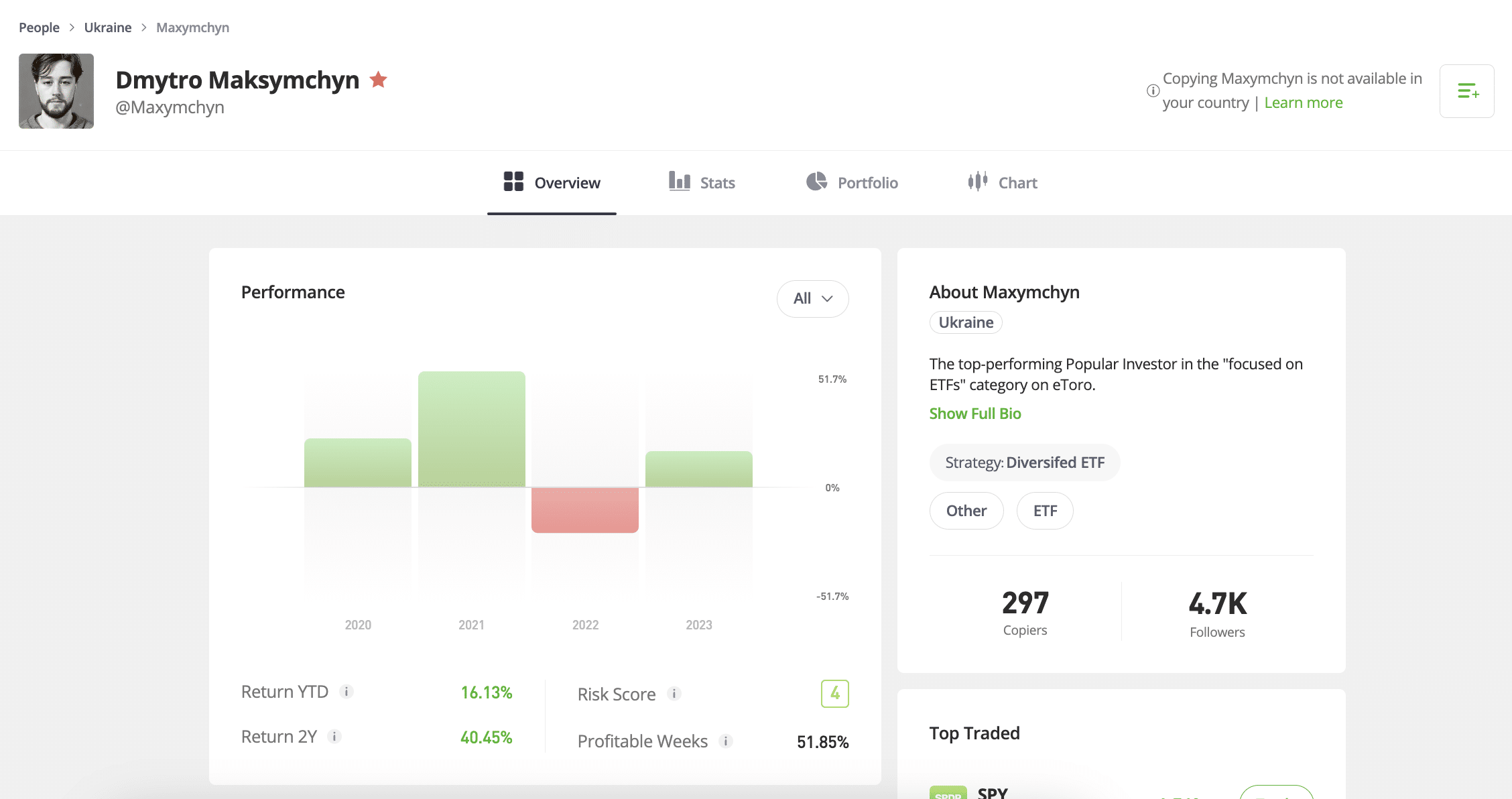Select the Other tag

coord(966,511)
